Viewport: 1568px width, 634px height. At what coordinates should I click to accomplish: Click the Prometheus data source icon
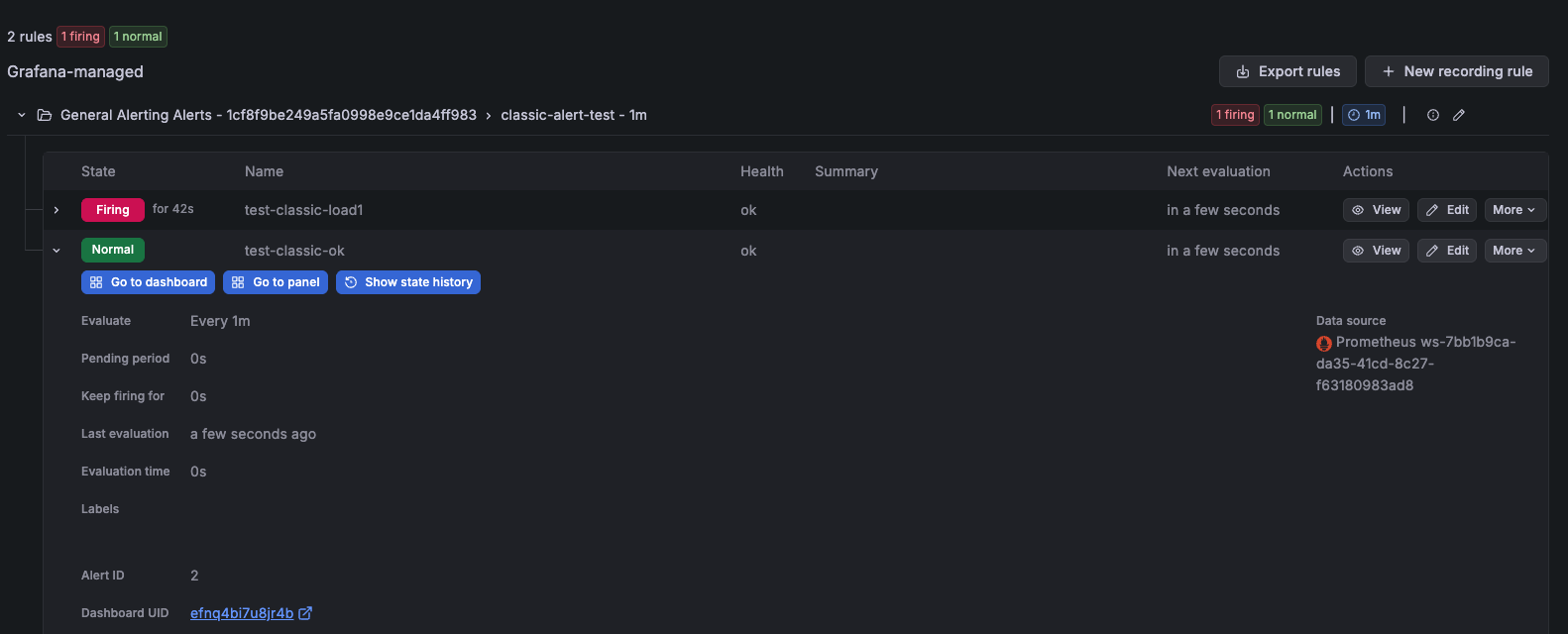pyautogui.click(x=1324, y=343)
